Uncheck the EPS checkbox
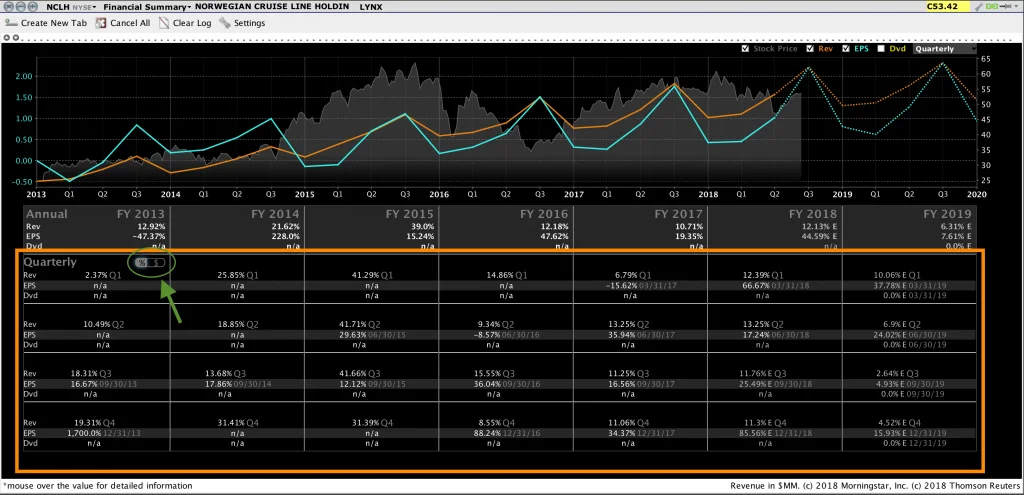The width and height of the screenshot is (1024, 495). click(x=846, y=49)
